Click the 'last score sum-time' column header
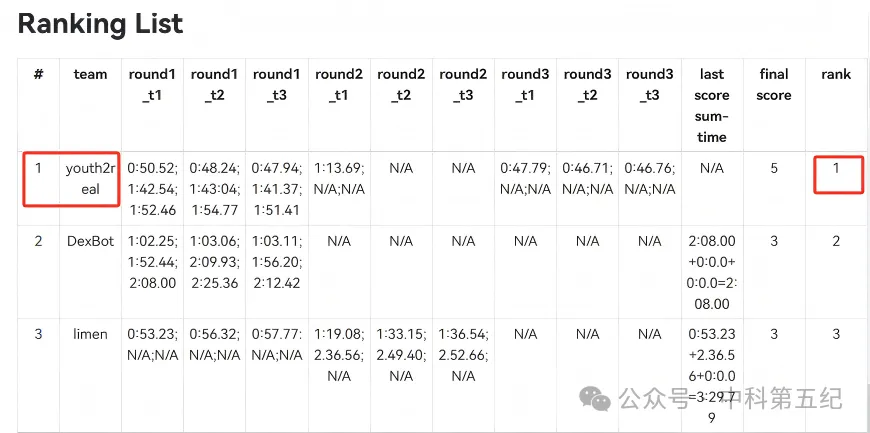 click(712, 105)
